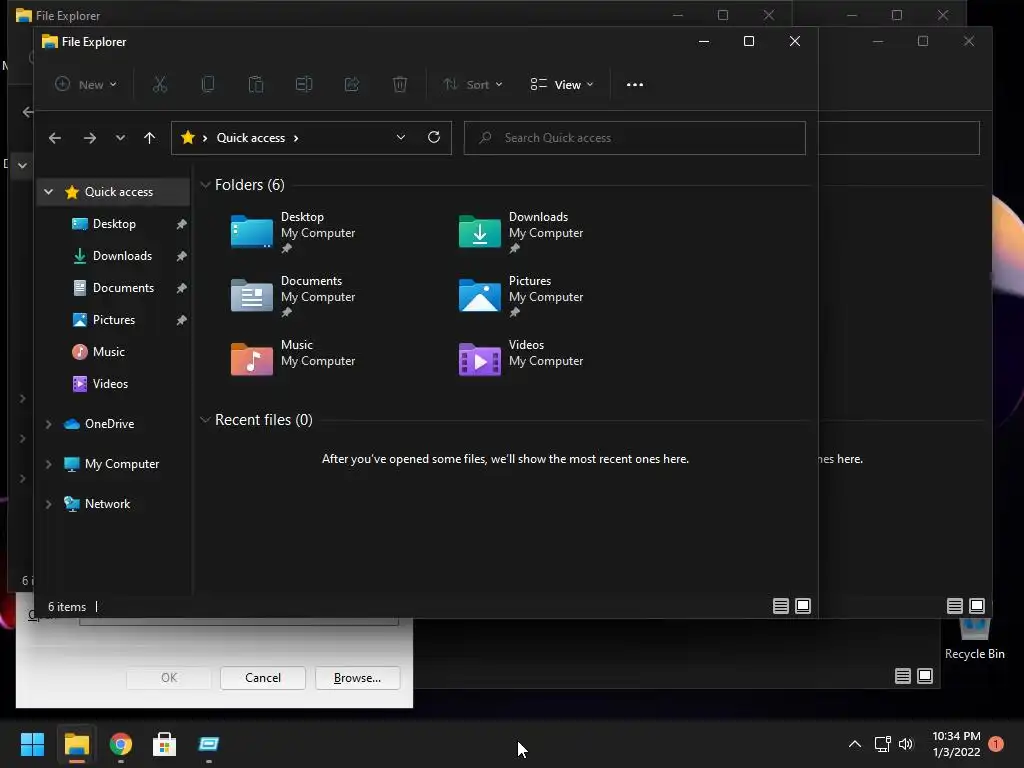This screenshot has height=768, width=1024.
Task: Select the Downloads folder icon
Action: tap(479, 231)
